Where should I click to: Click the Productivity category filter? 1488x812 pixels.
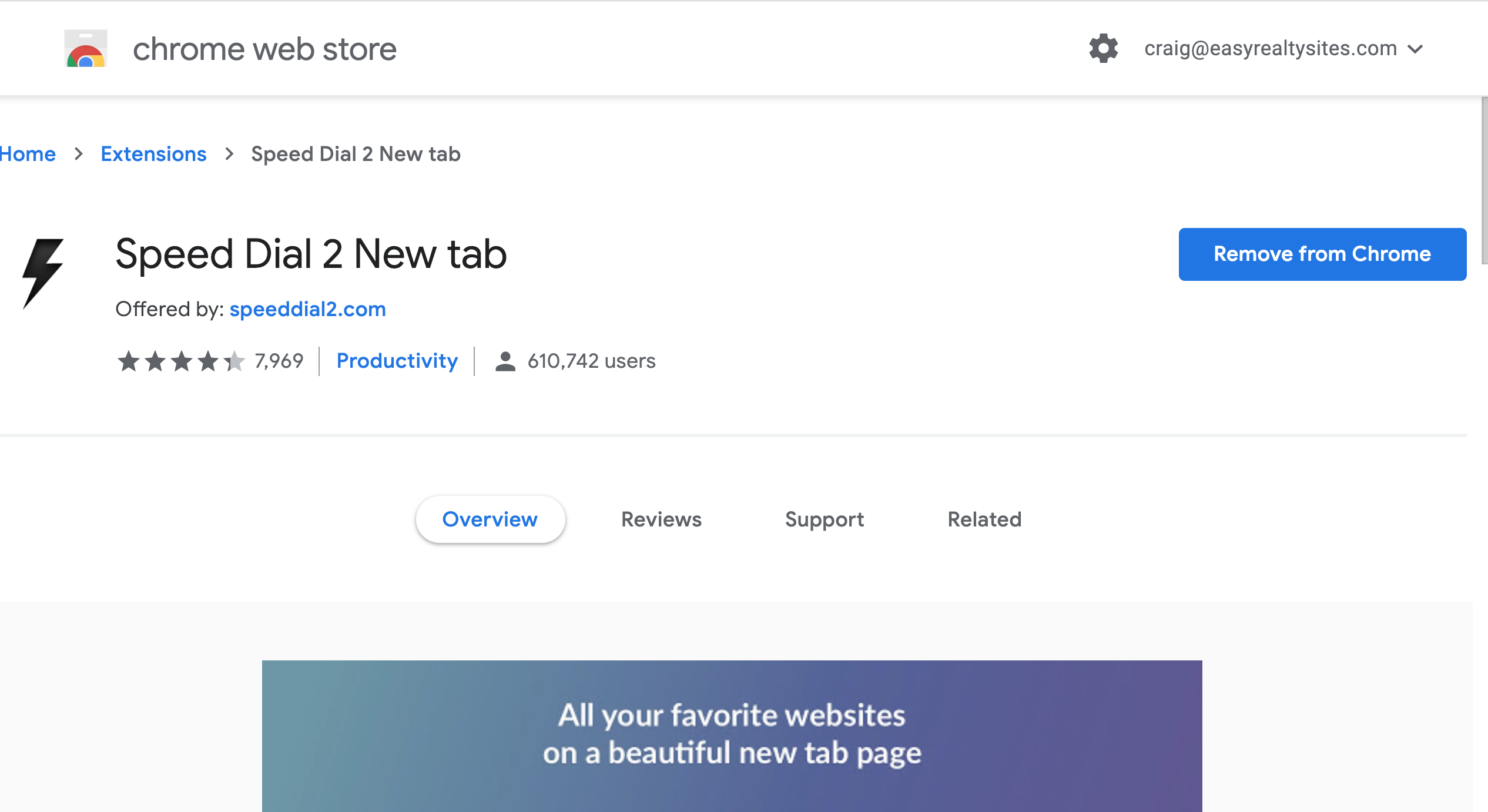coord(397,361)
